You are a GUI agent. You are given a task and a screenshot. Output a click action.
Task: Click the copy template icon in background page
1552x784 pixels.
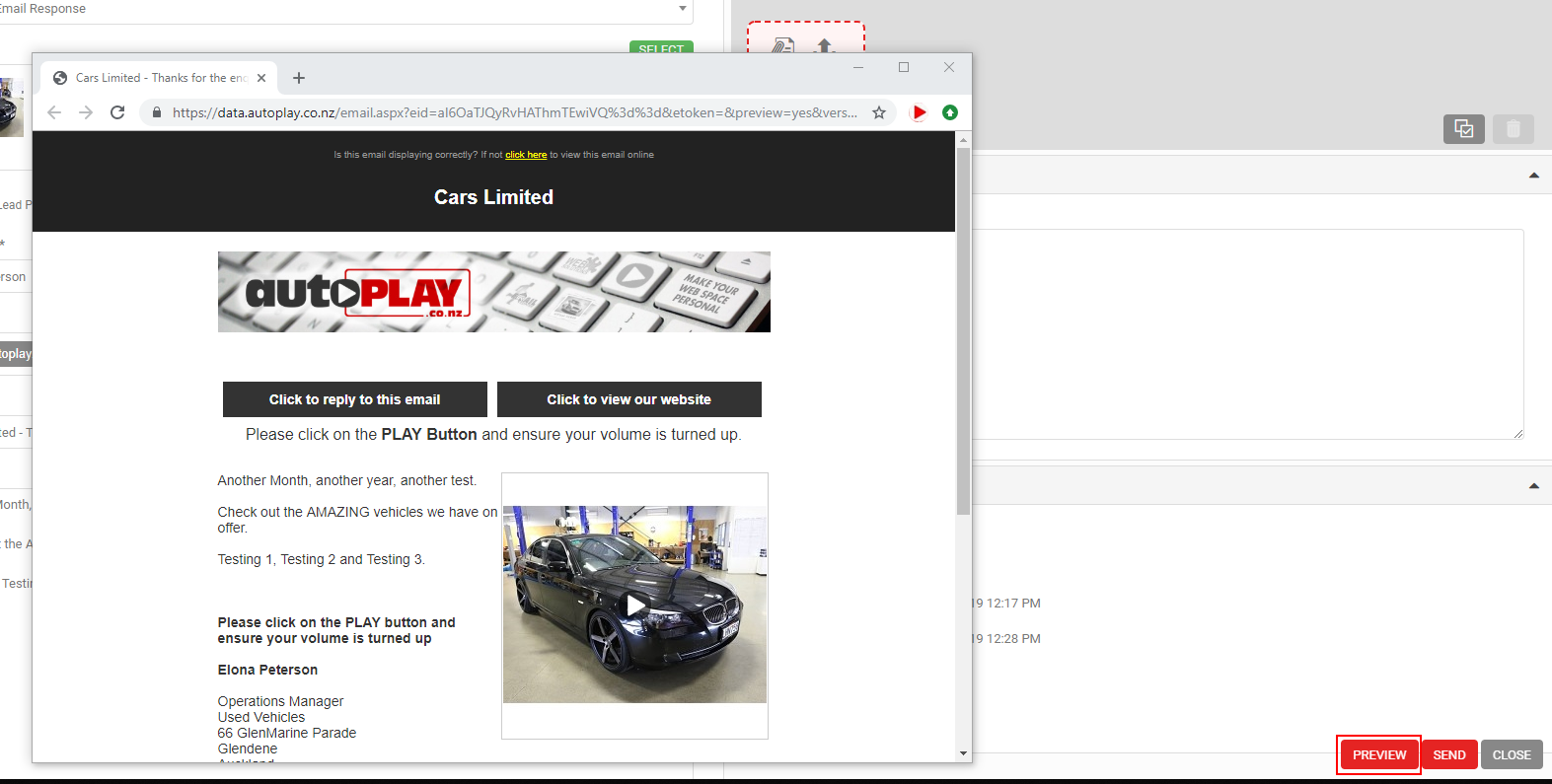pyautogui.click(x=1464, y=129)
